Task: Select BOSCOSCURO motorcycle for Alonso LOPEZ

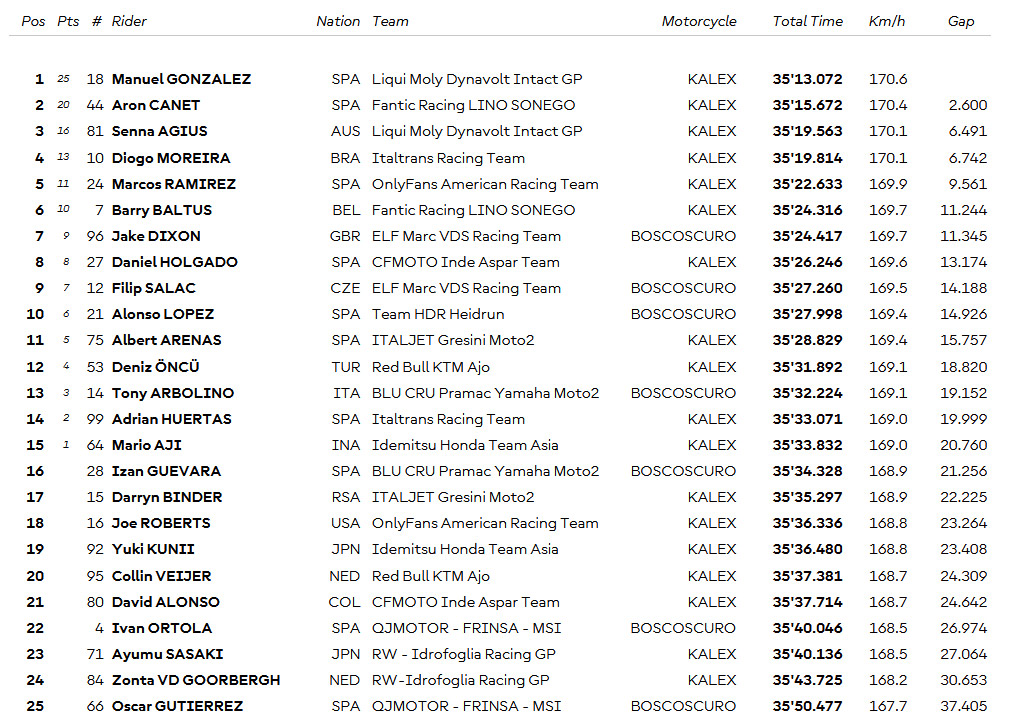Action: (683, 314)
